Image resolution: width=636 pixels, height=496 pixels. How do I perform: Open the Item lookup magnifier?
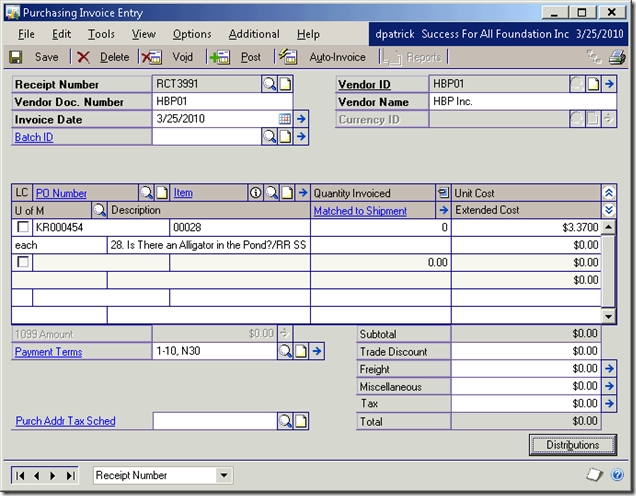point(271,193)
